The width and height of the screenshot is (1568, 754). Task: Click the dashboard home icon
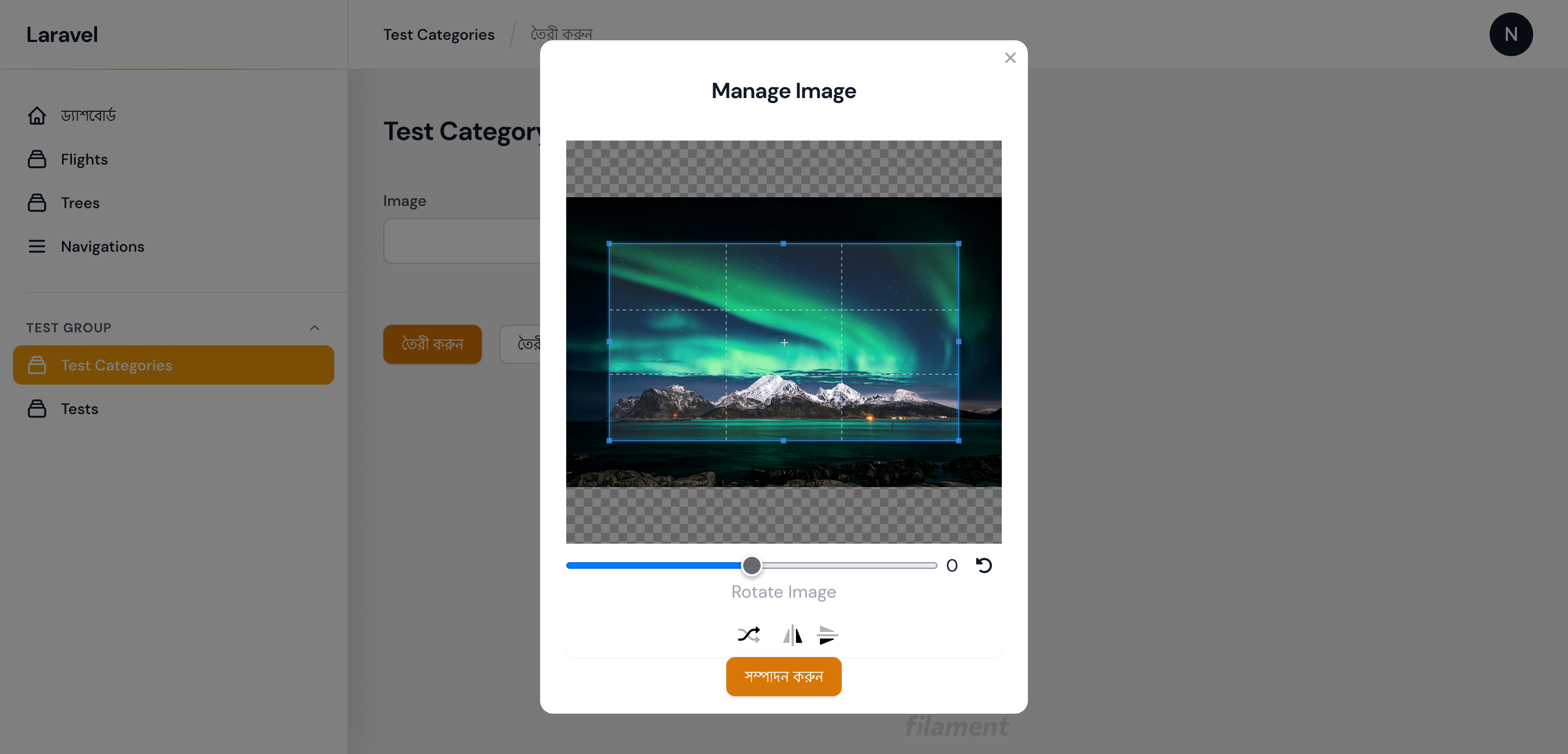tap(36, 115)
